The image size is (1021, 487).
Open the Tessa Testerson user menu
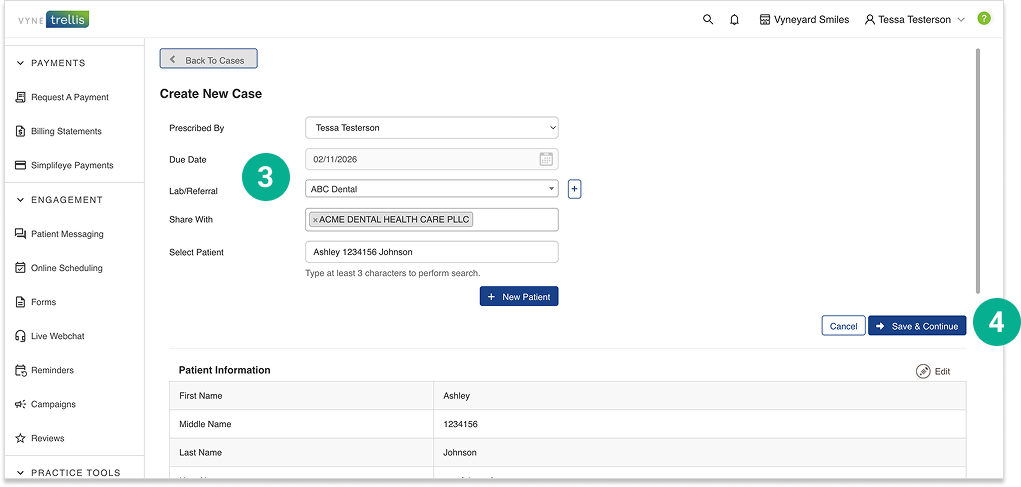click(x=914, y=19)
